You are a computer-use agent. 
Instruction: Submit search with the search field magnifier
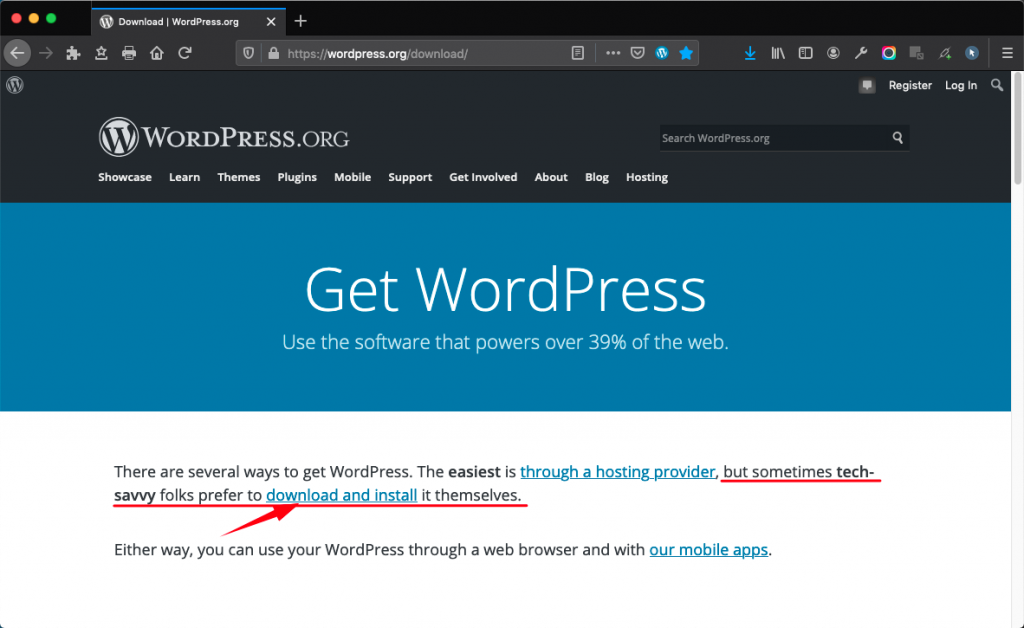point(898,138)
